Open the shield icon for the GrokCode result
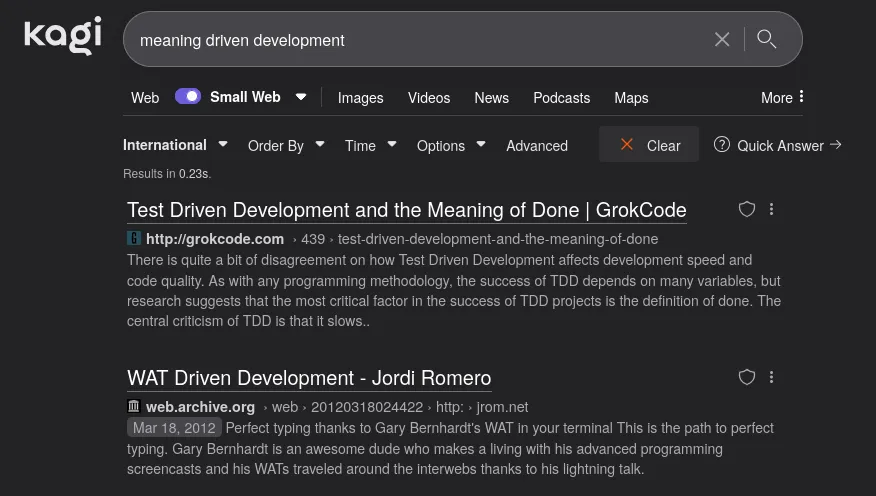The width and height of the screenshot is (876, 496). [x=746, y=209]
